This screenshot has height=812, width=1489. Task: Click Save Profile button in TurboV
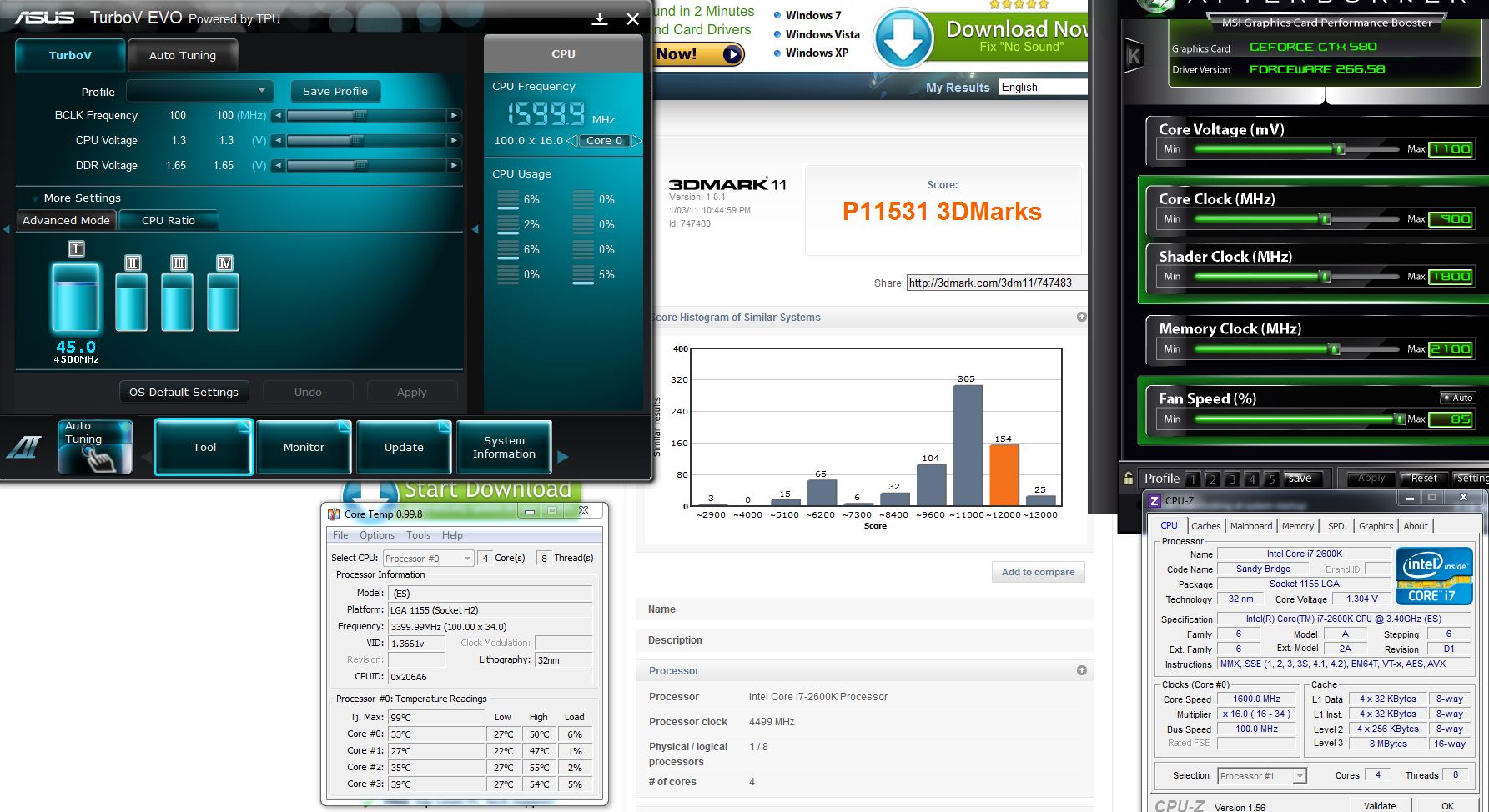click(x=335, y=91)
